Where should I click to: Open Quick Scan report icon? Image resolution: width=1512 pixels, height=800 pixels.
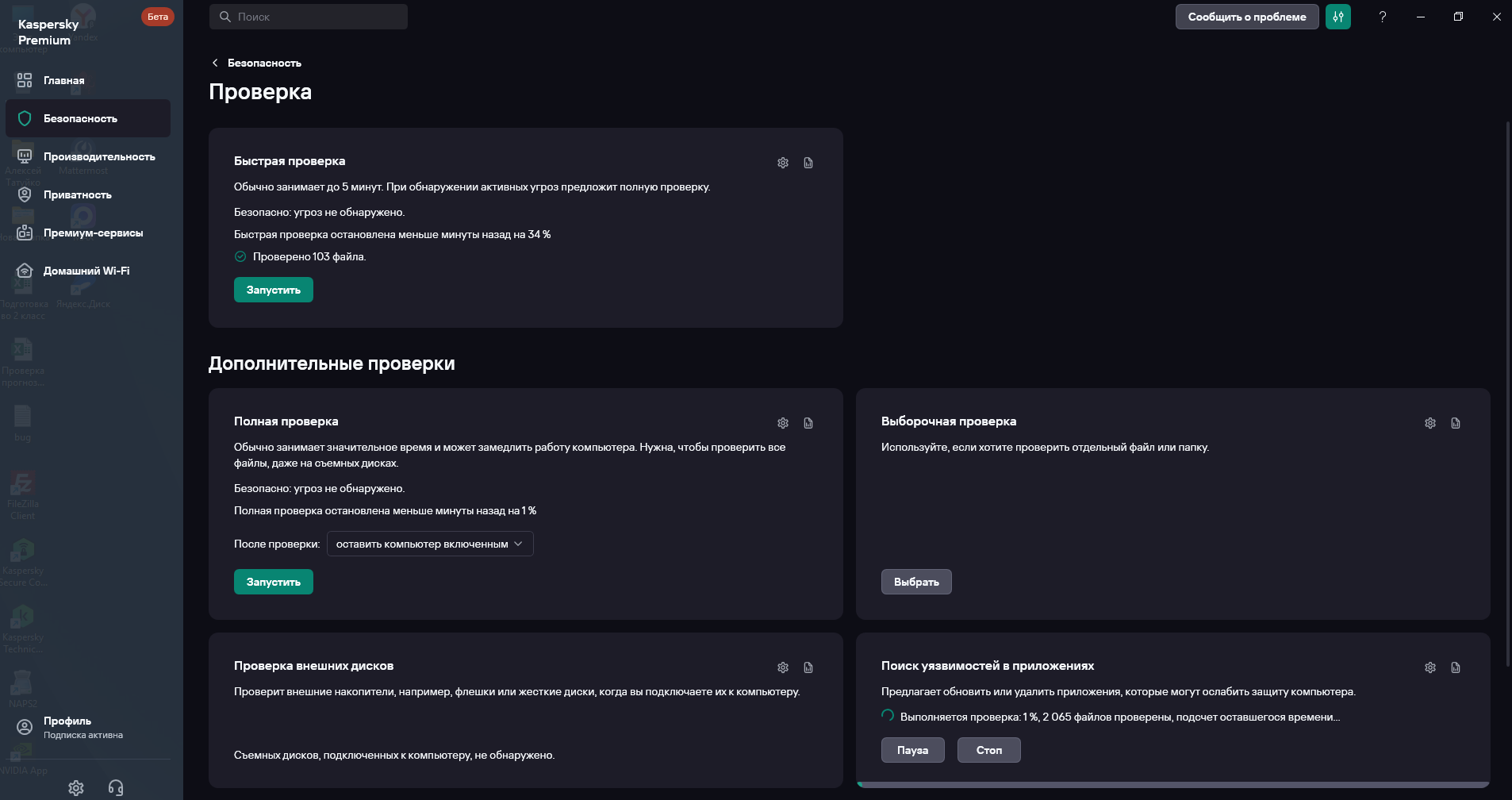(808, 163)
